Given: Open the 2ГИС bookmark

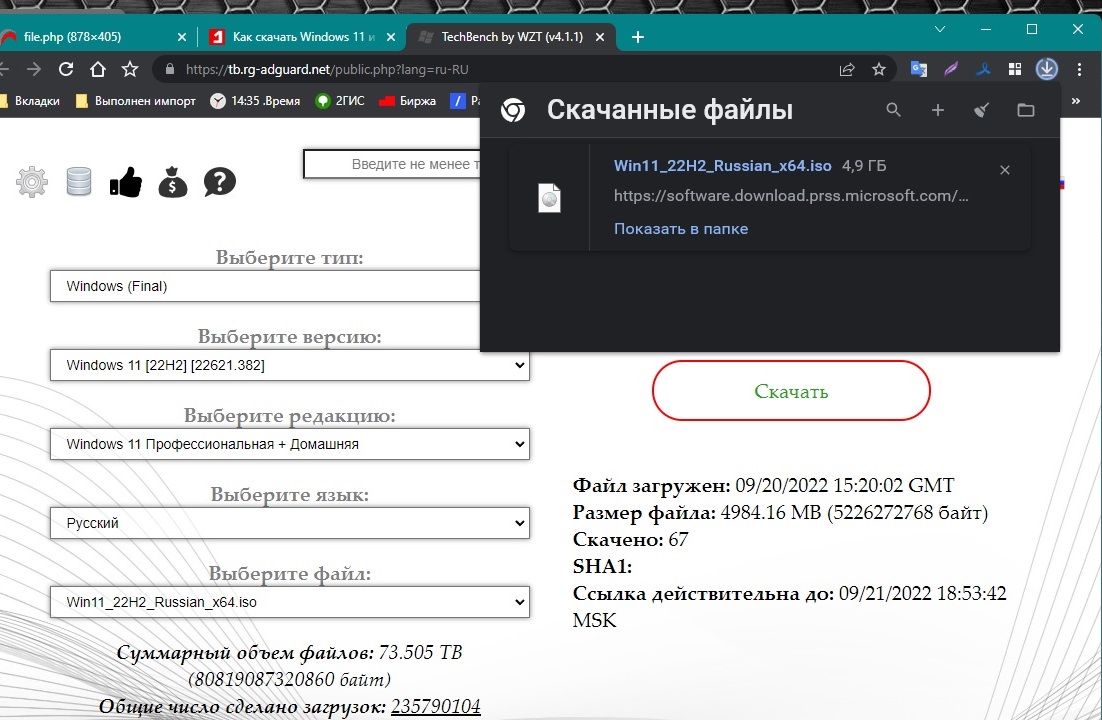Looking at the screenshot, I should 340,101.
